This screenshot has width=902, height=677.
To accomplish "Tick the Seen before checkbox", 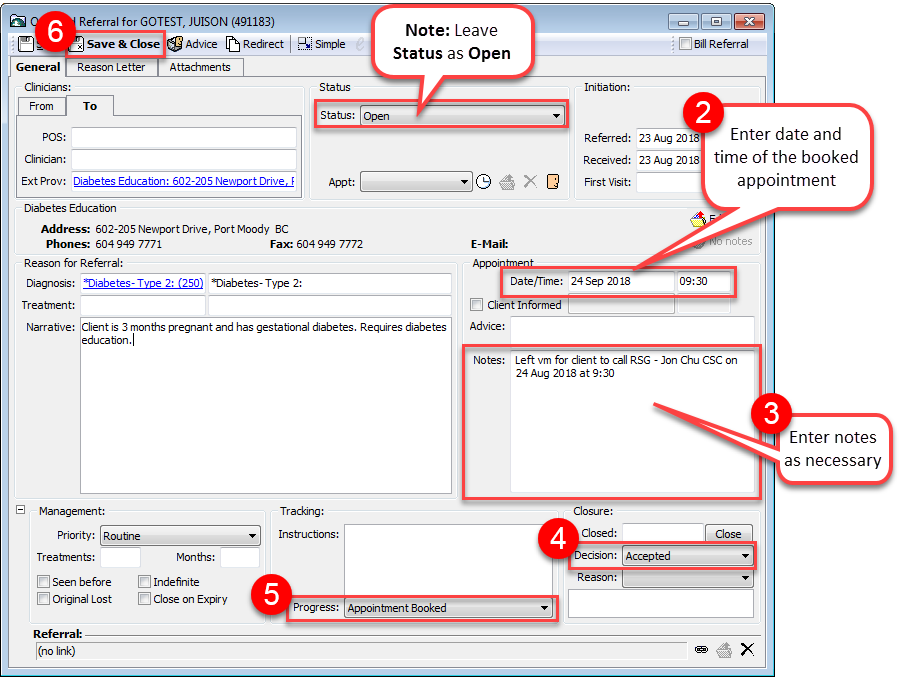I will pyautogui.click(x=43, y=582).
